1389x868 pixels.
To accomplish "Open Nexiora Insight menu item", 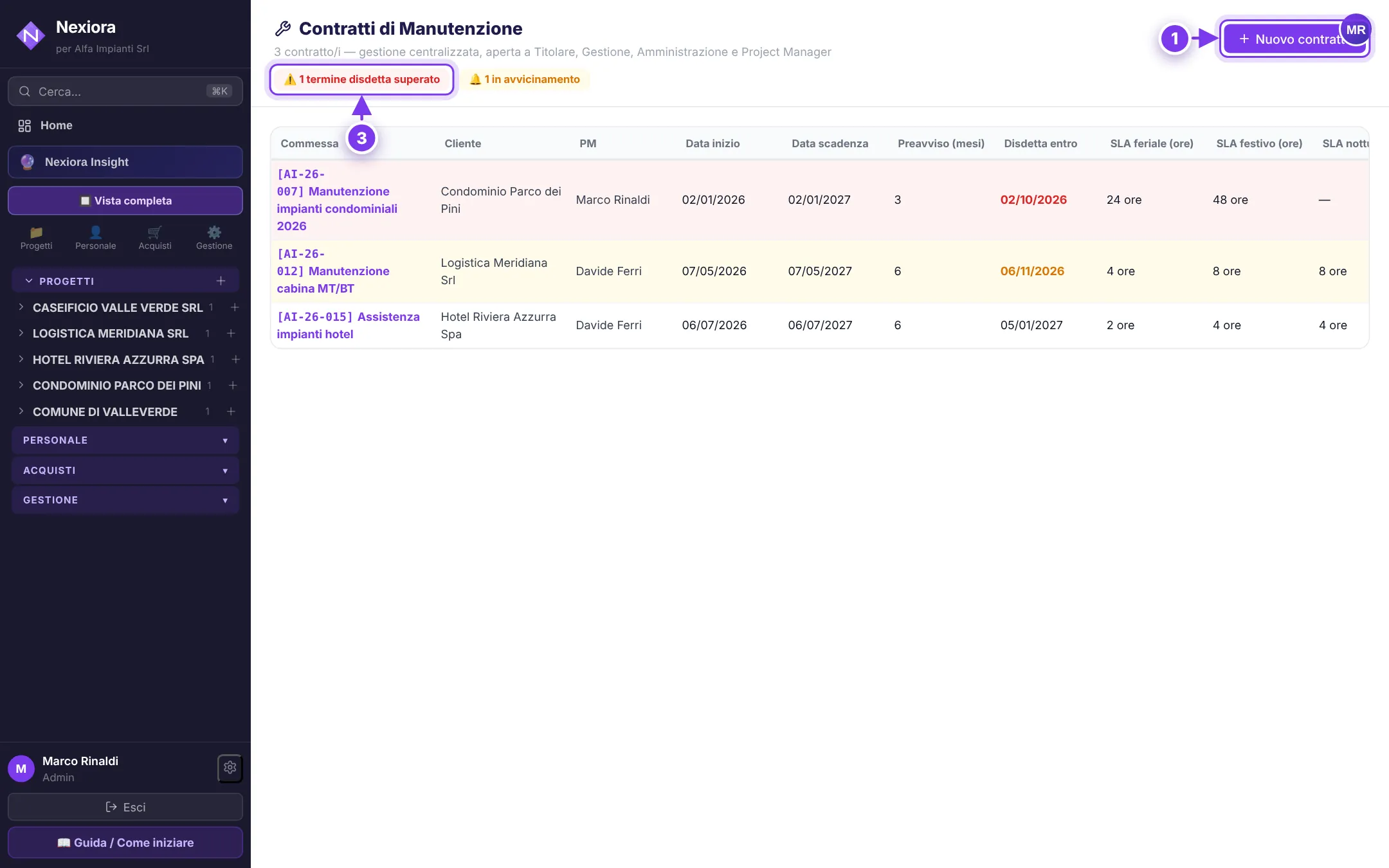I will click(x=125, y=162).
